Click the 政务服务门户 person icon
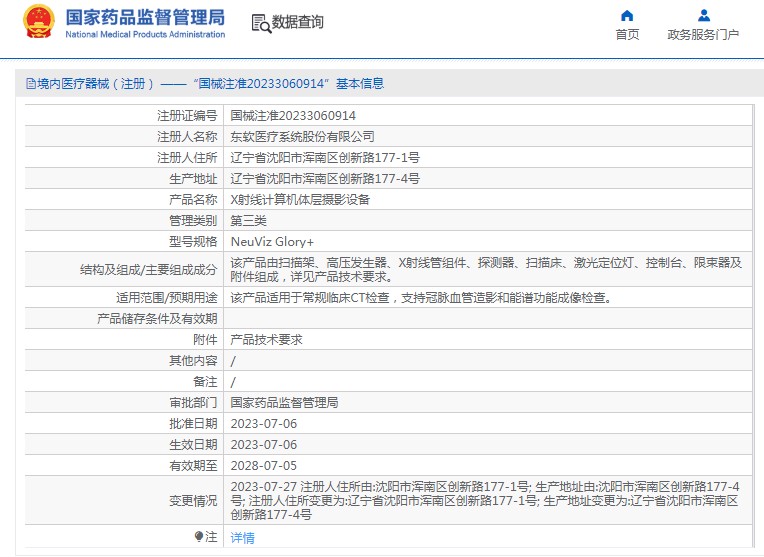Viewport: 764px width, 557px height. click(x=703, y=15)
